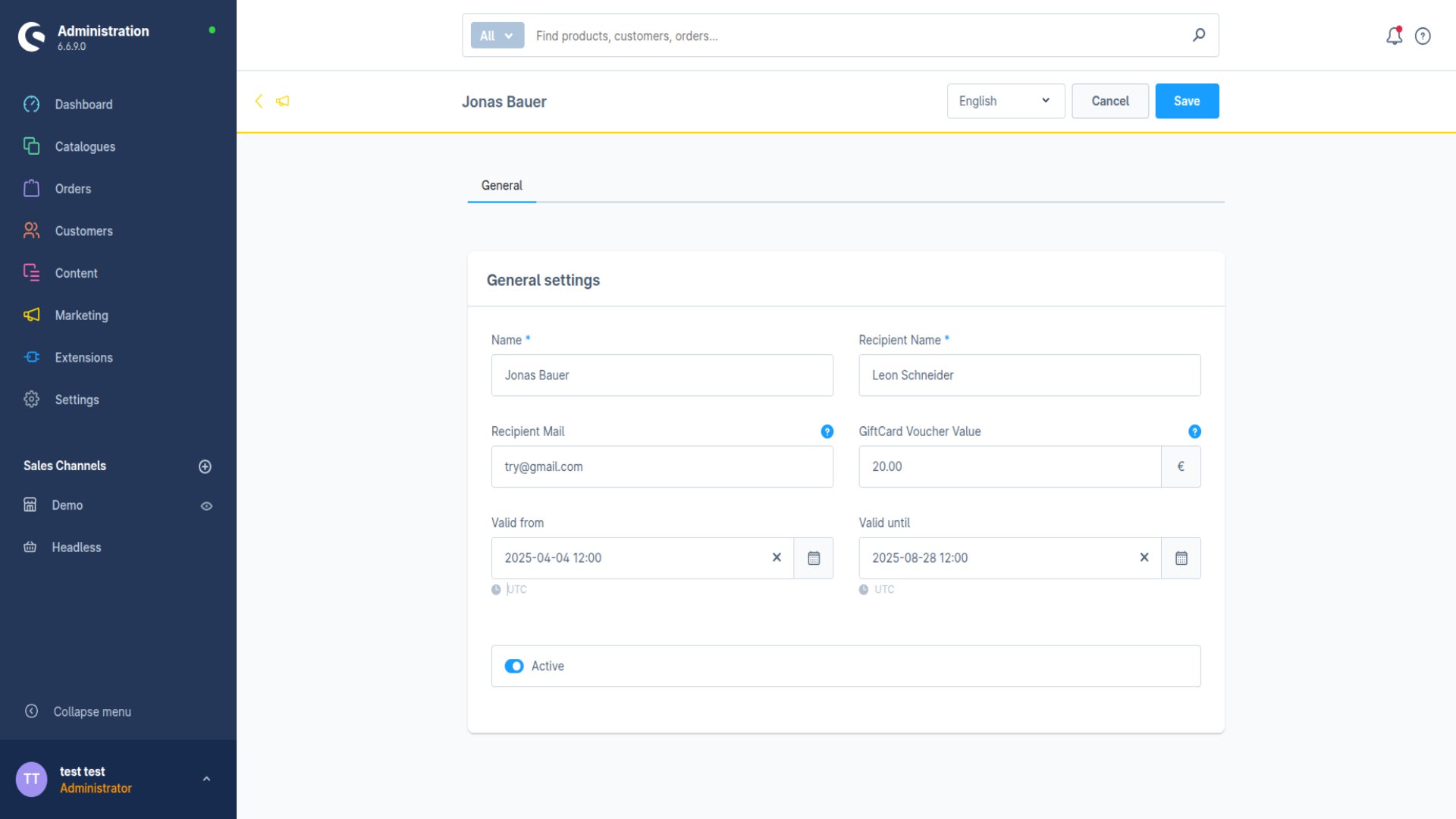Open the All search filter dropdown
This screenshot has width=1456, height=819.
click(497, 36)
